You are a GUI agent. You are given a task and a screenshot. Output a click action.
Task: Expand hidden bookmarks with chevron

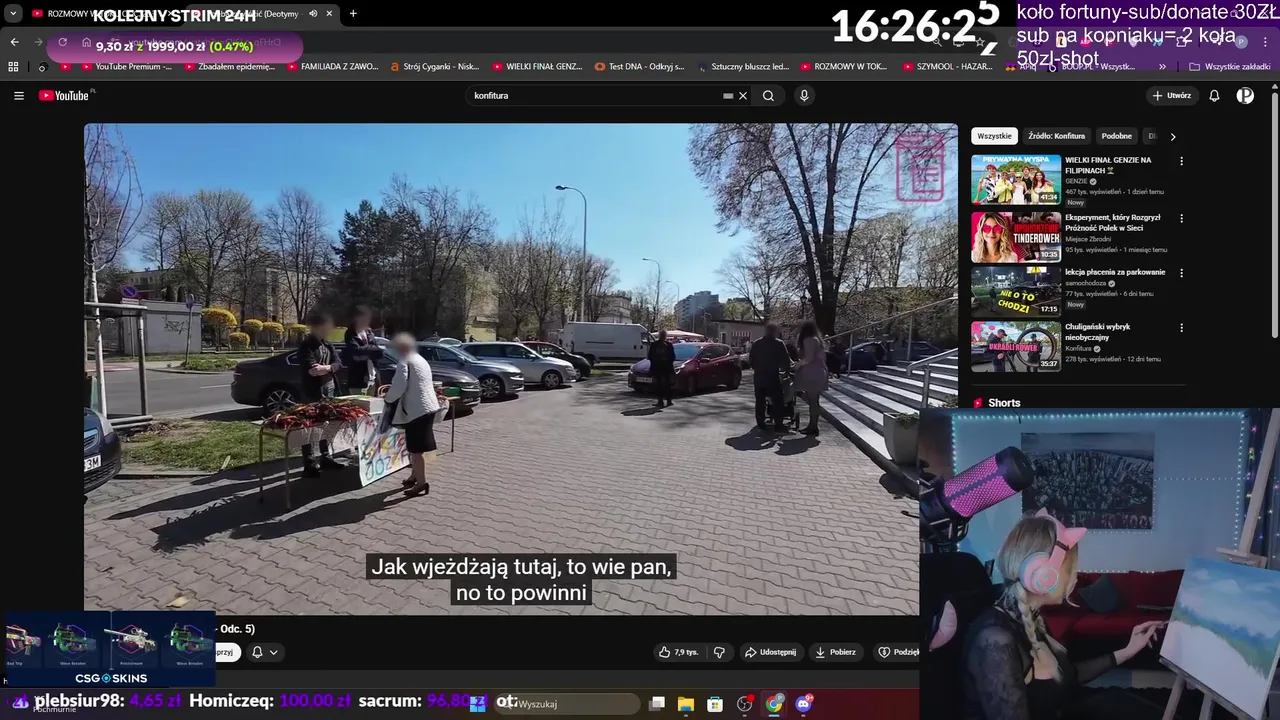coord(1162,67)
